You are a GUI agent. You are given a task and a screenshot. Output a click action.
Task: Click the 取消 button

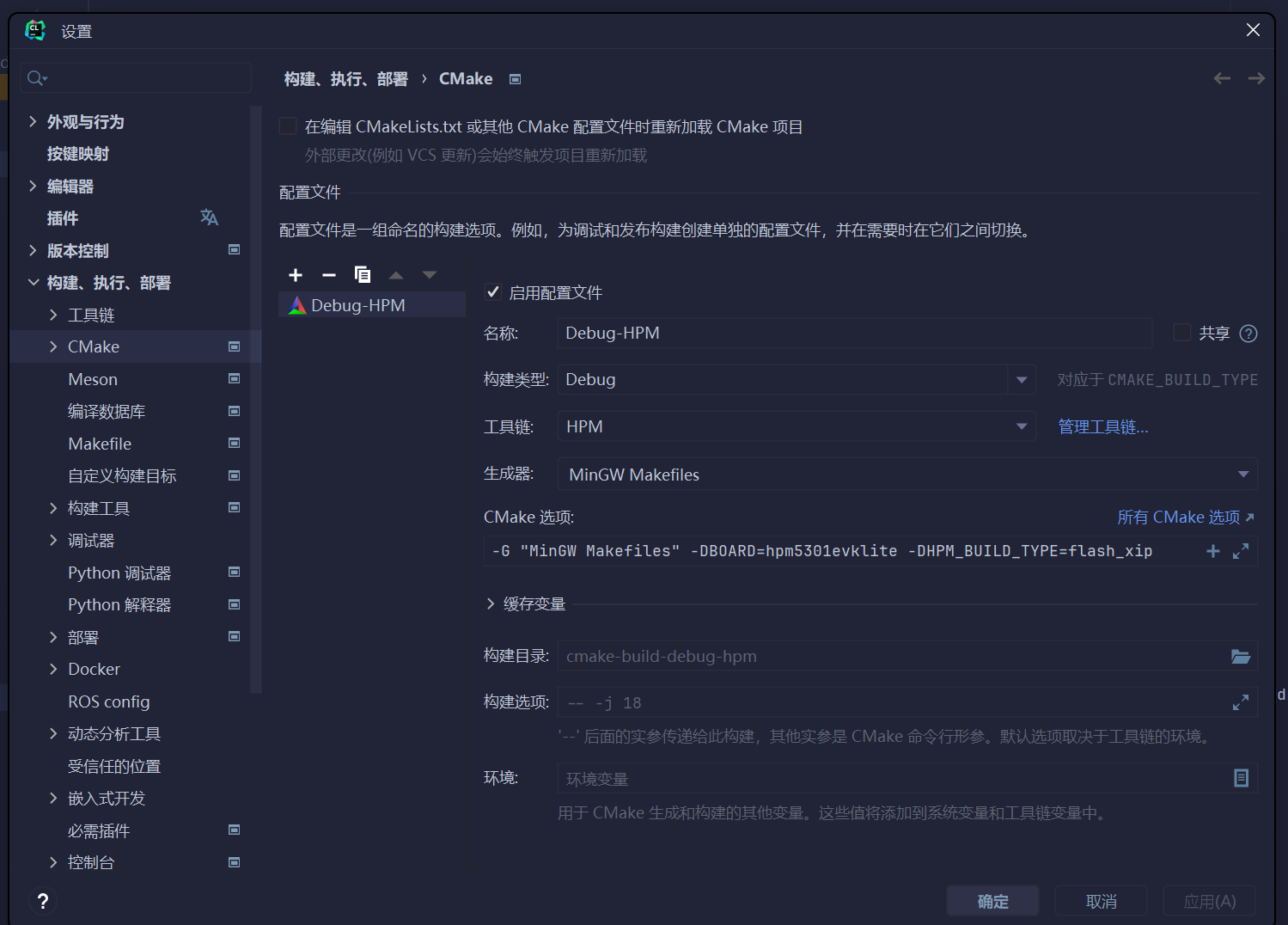(1101, 901)
